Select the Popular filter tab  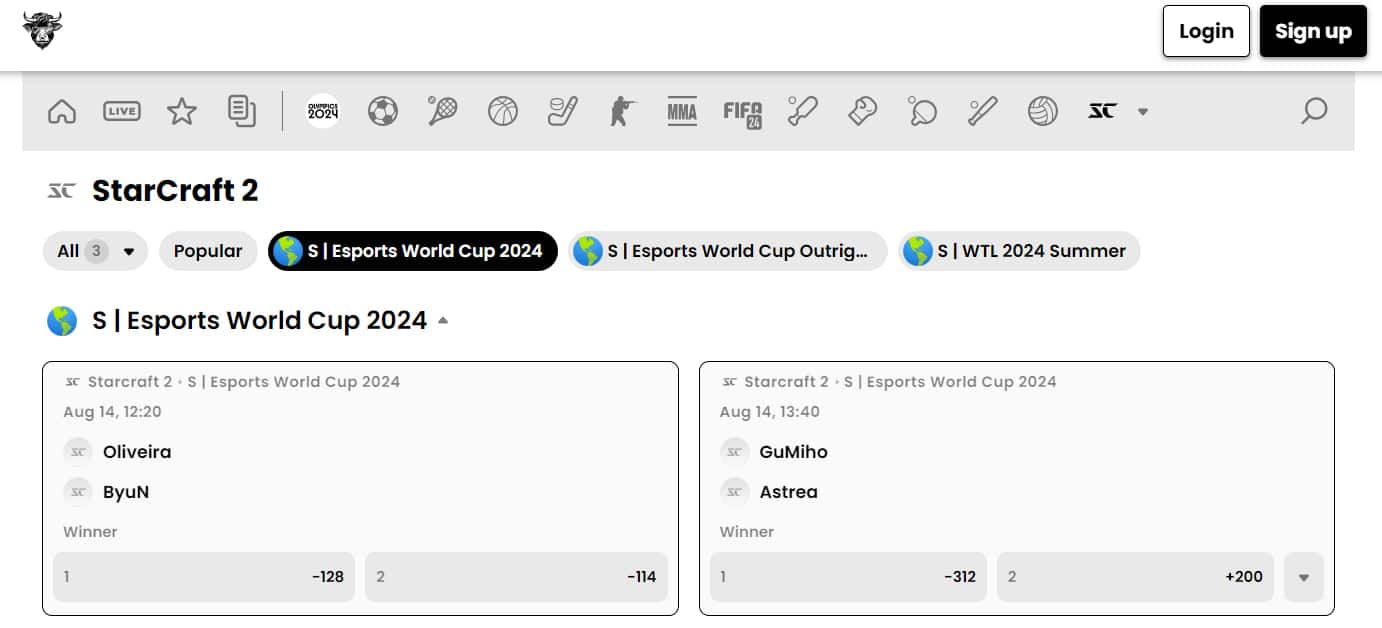tap(208, 251)
